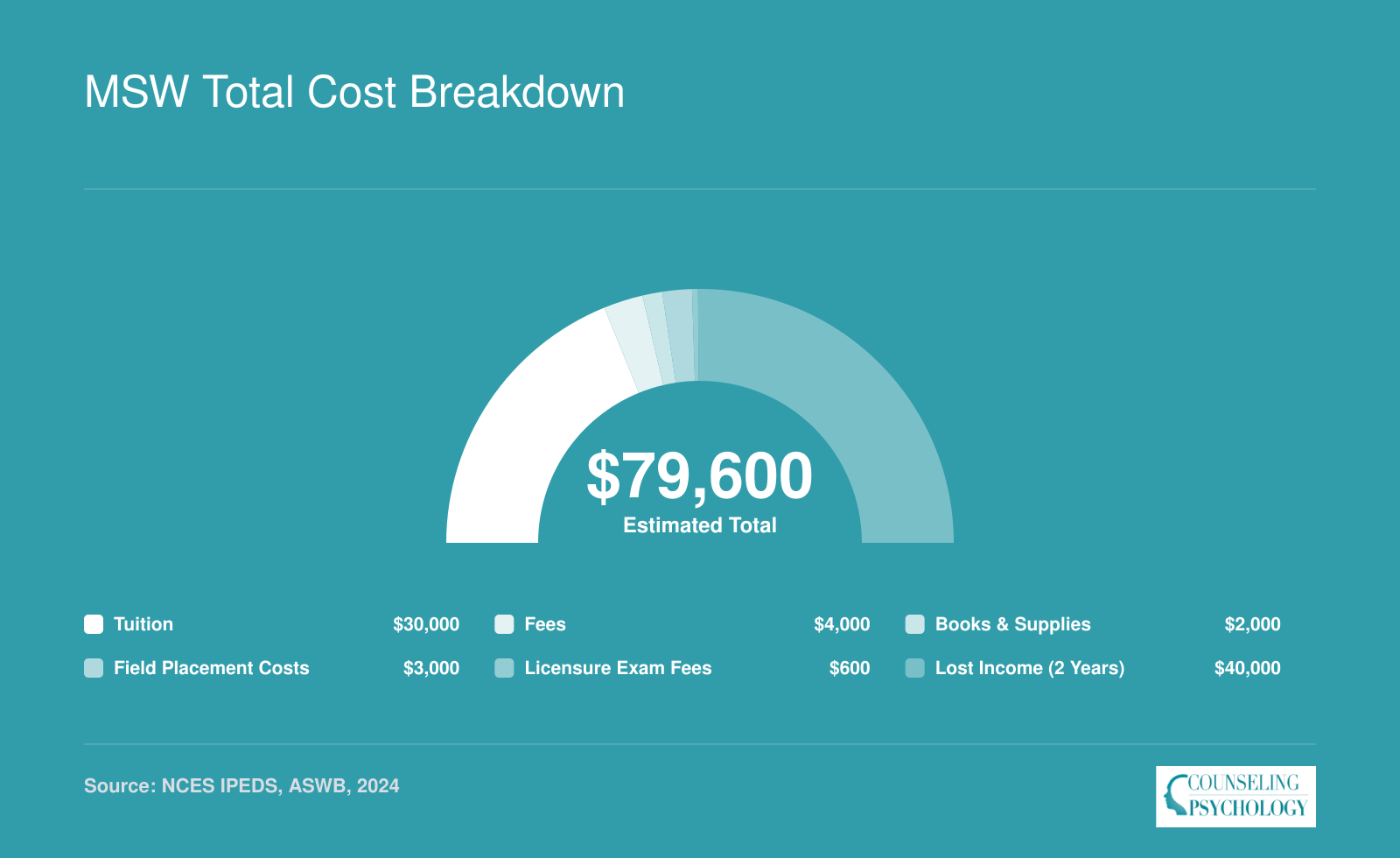
Task: Click the Tuition legend color swatch
Action: 94,624
